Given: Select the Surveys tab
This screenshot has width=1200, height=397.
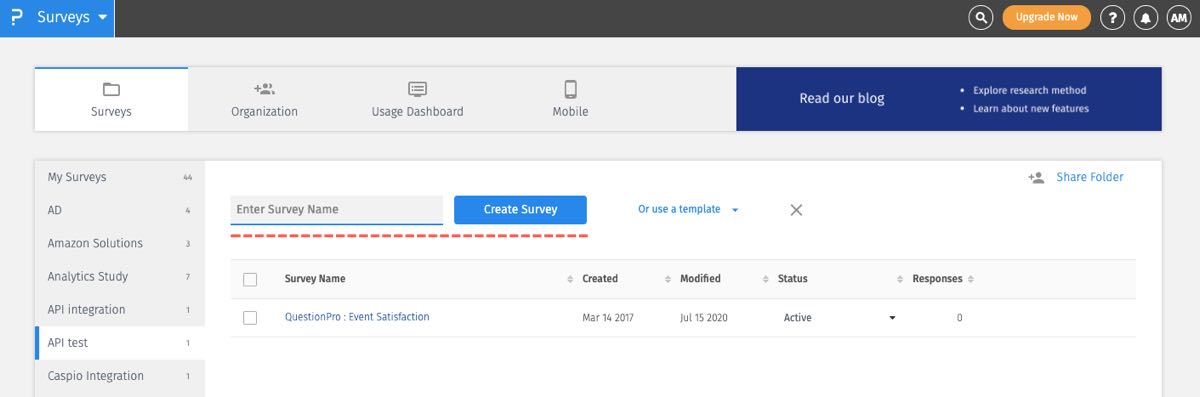Looking at the screenshot, I should (111, 99).
